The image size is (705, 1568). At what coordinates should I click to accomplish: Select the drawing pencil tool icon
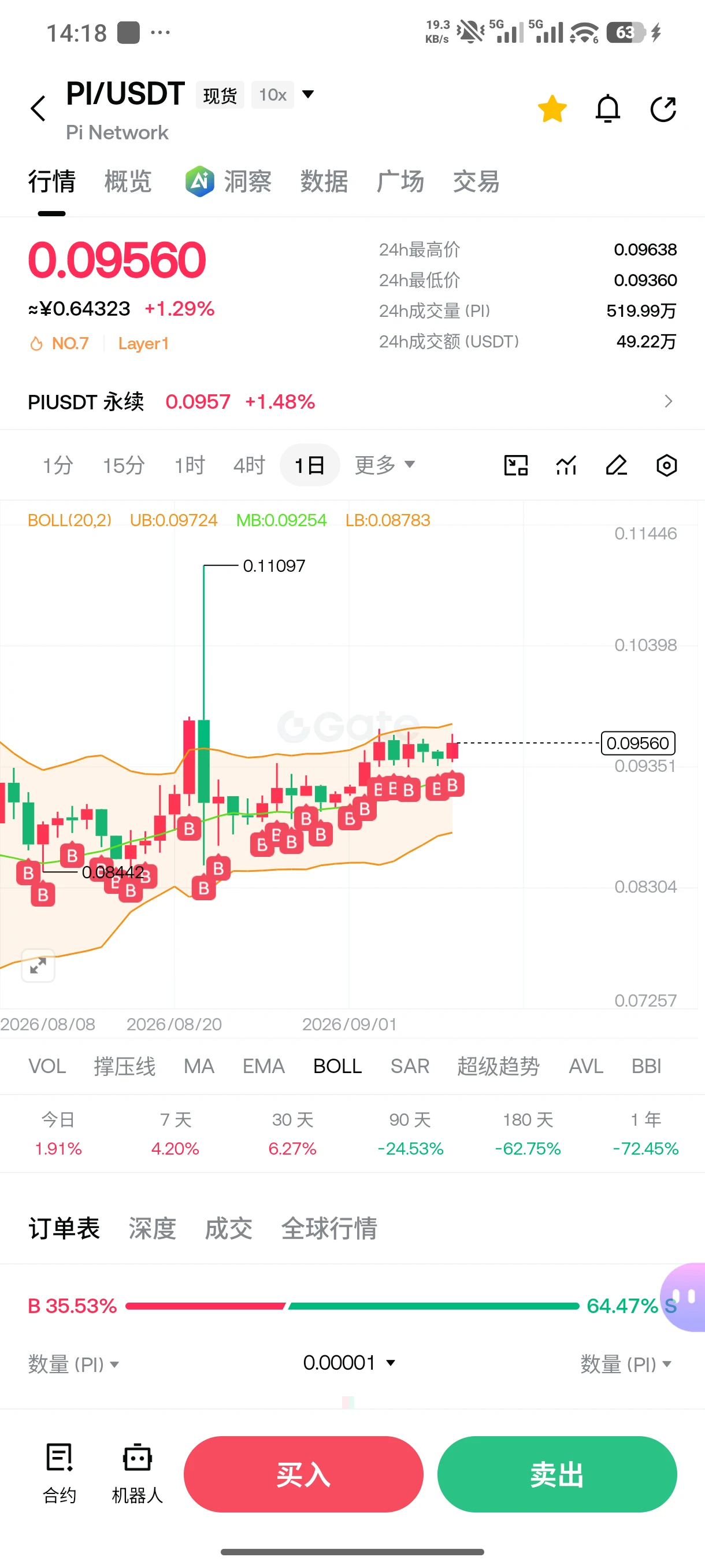tap(616, 465)
